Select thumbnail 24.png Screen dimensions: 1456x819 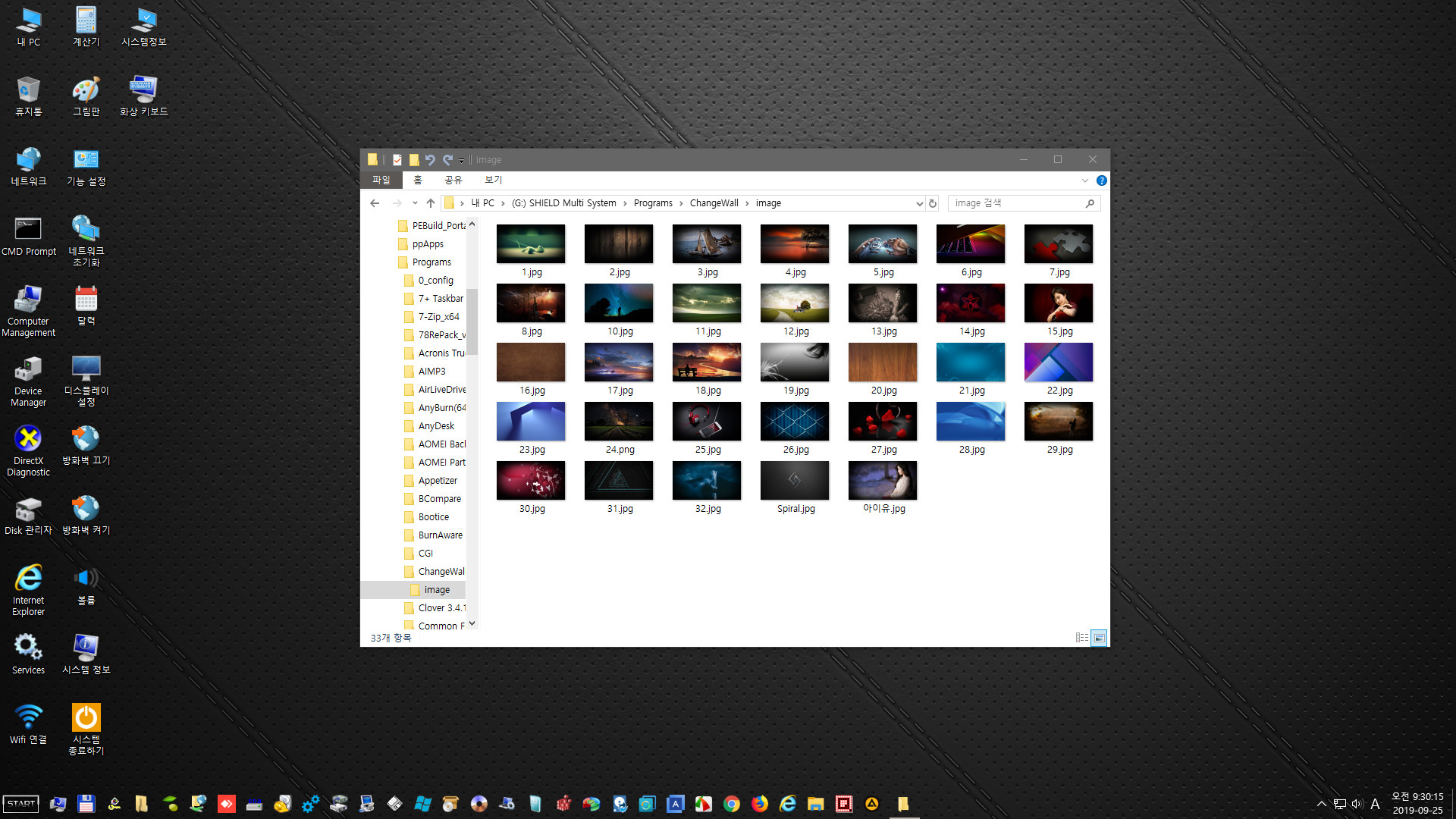pos(619,428)
